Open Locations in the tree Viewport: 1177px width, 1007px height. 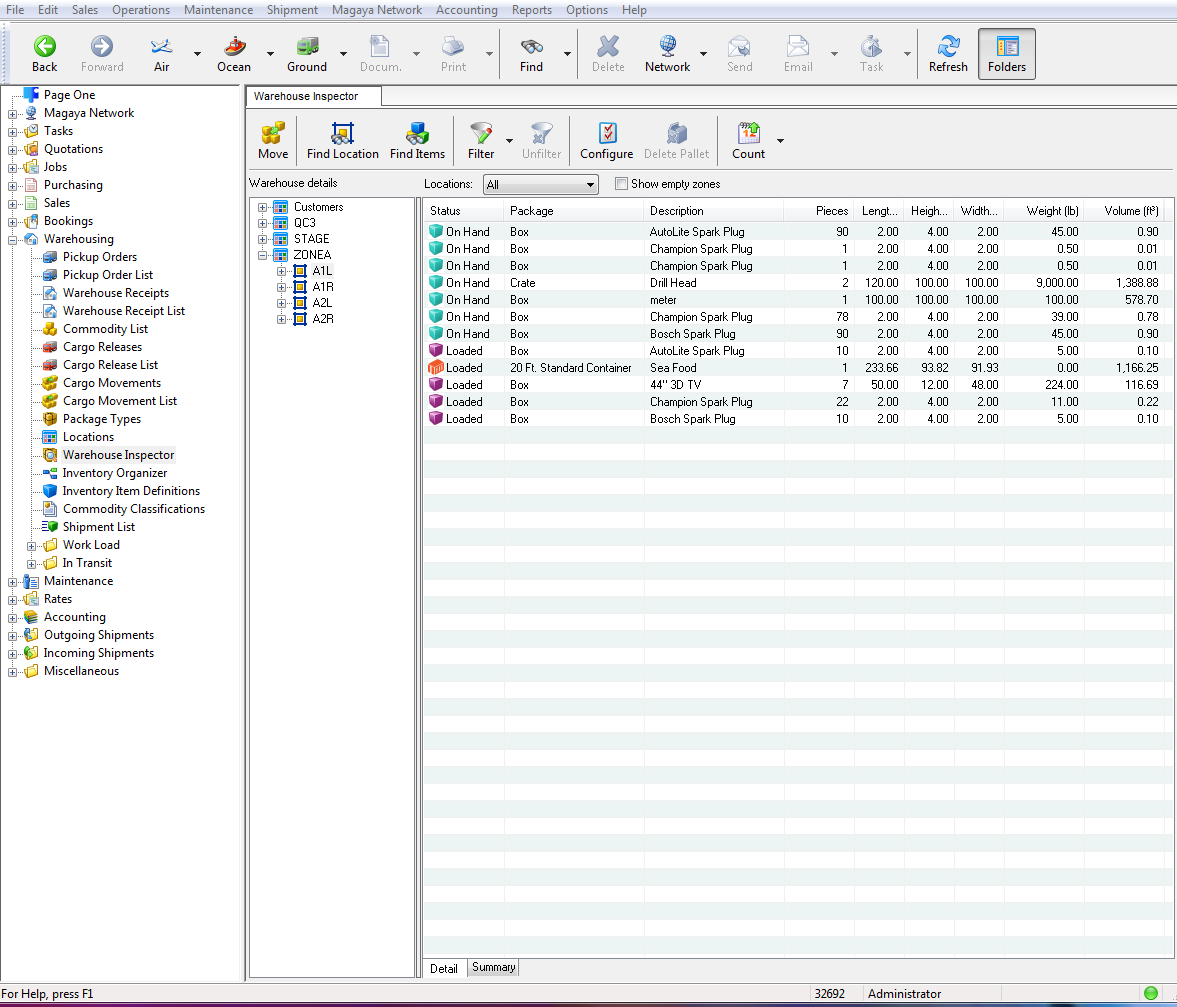coord(89,437)
